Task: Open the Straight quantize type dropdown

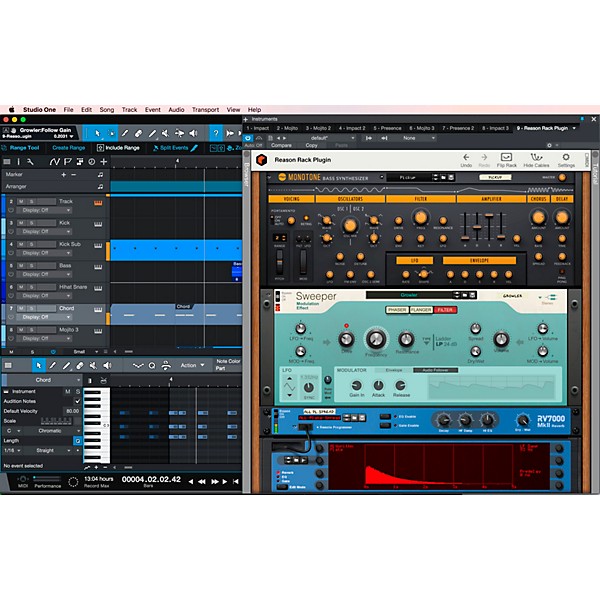Action: tap(48, 450)
